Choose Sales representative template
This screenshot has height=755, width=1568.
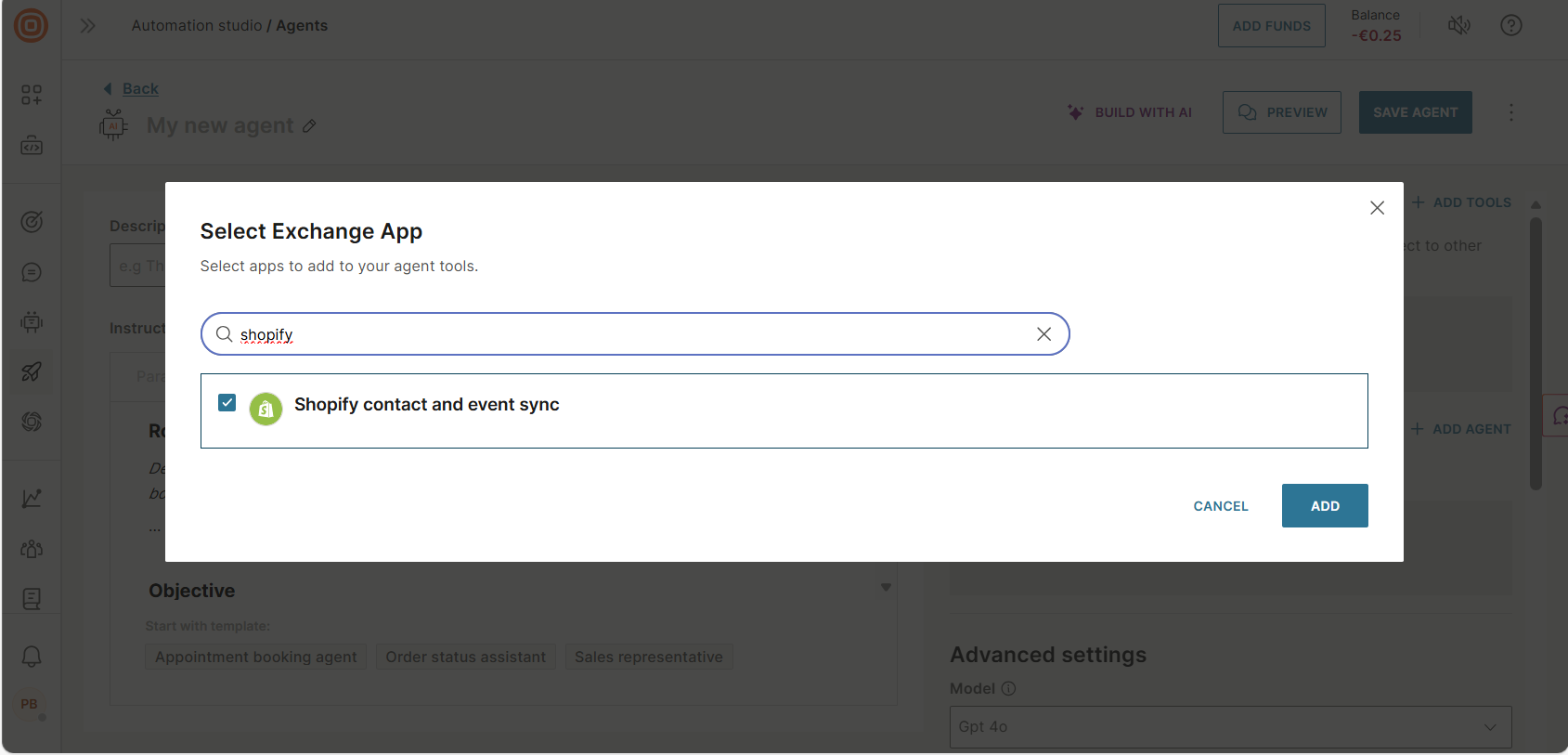(x=648, y=657)
